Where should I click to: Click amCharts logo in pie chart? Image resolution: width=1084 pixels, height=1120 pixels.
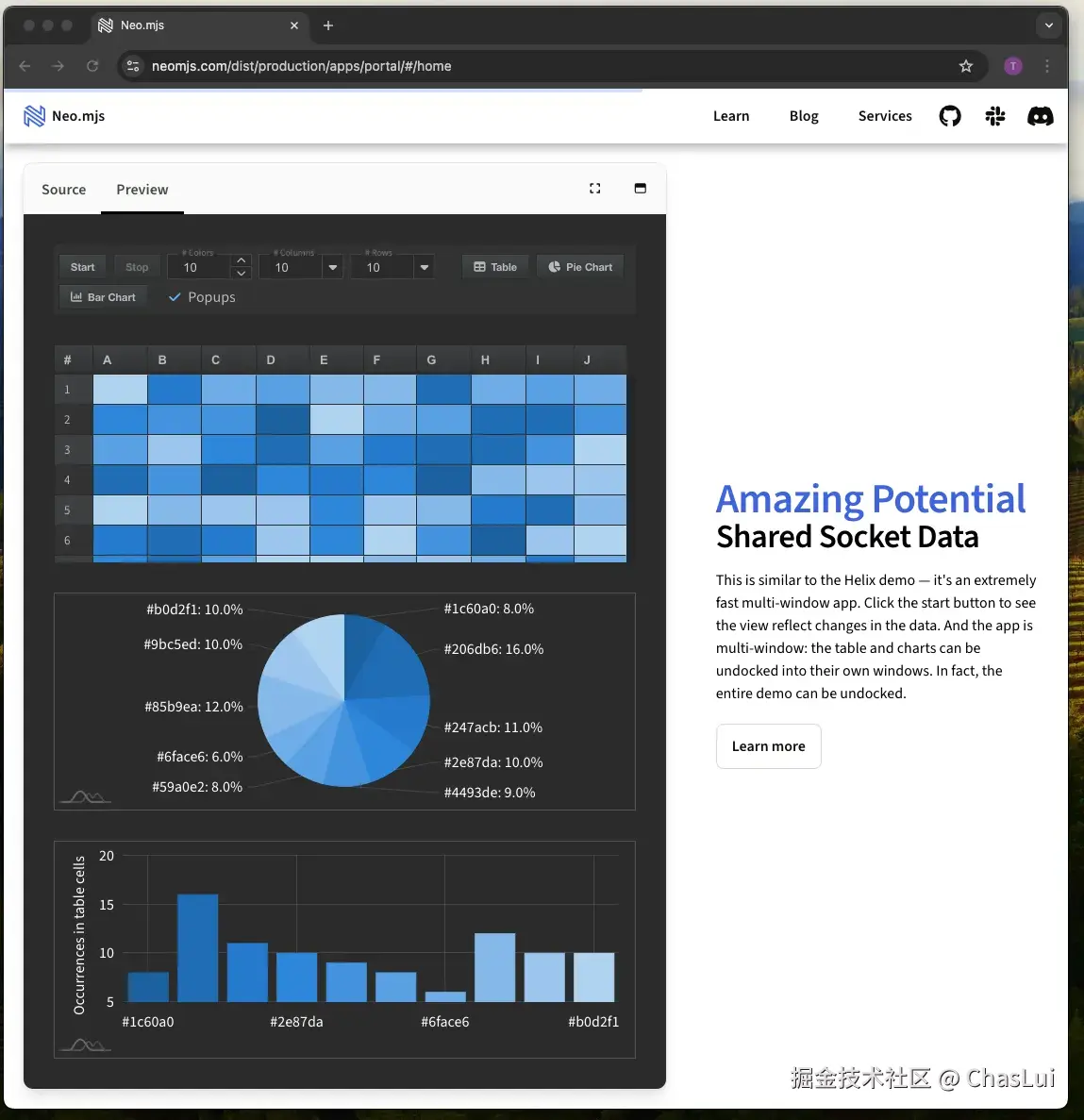click(85, 796)
